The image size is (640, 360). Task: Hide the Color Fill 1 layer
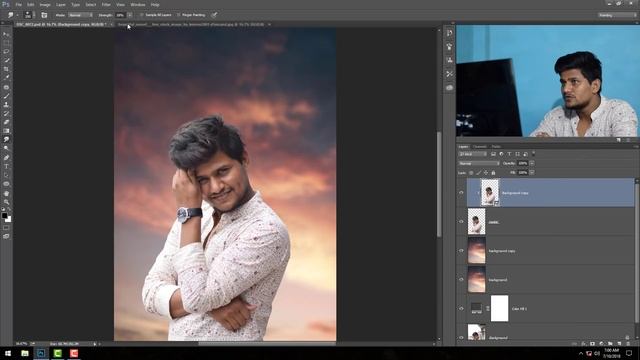click(461, 309)
